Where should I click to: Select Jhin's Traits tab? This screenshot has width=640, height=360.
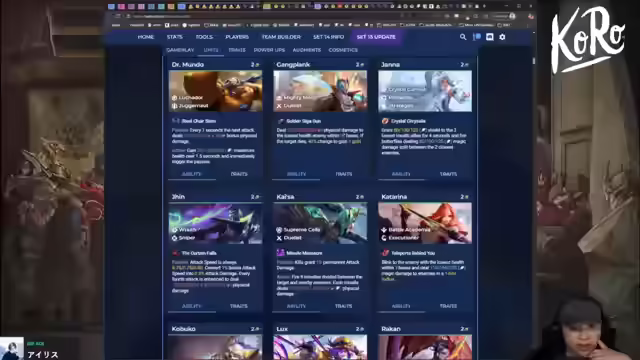pos(239,306)
